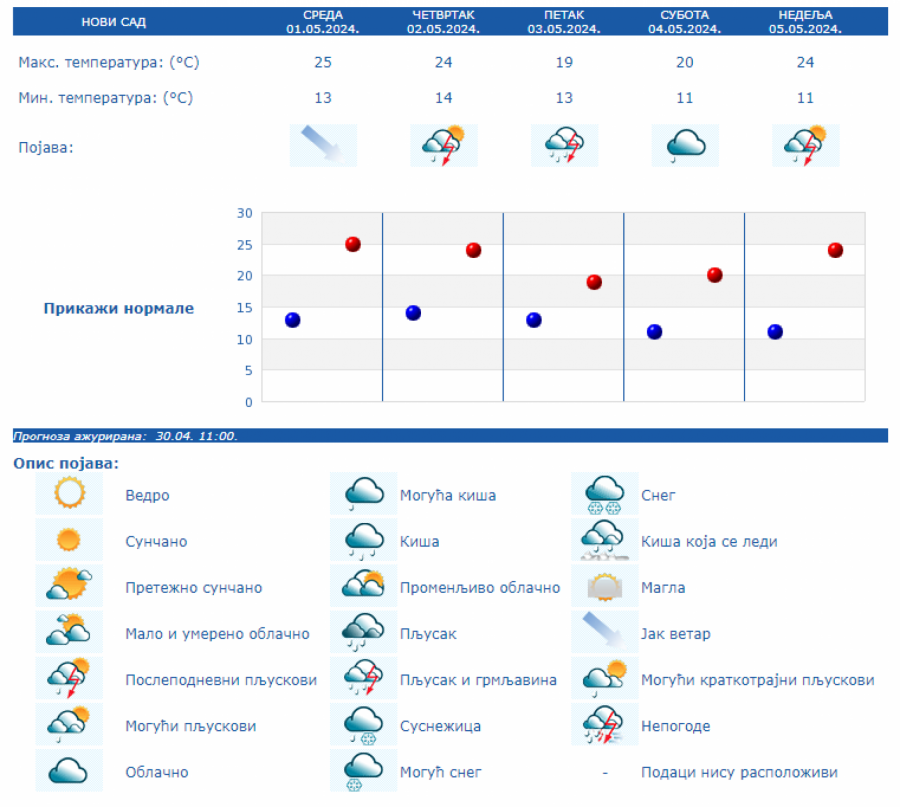Click the Снег snow legend icon
This screenshot has height=807, width=900.
click(x=605, y=494)
